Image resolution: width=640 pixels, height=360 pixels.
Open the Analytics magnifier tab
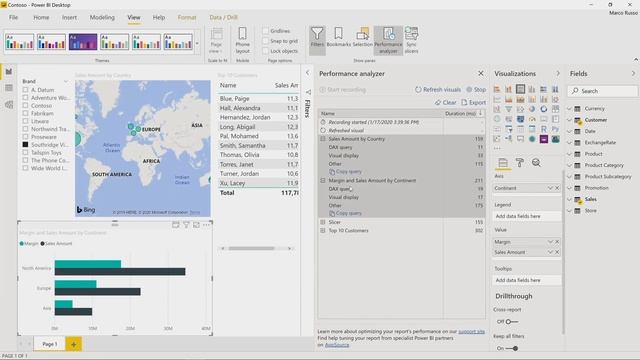tap(536, 163)
